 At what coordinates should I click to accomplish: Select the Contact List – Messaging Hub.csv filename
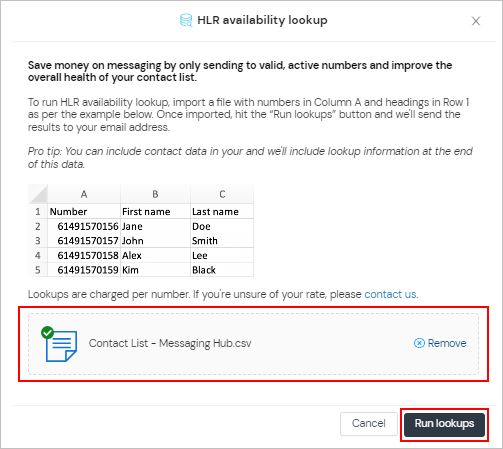click(x=170, y=343)
